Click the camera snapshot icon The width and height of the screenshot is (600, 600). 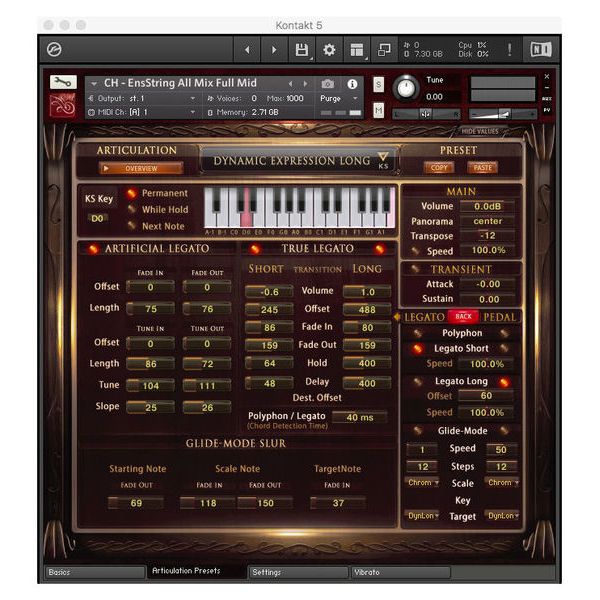tap(327, 84)
